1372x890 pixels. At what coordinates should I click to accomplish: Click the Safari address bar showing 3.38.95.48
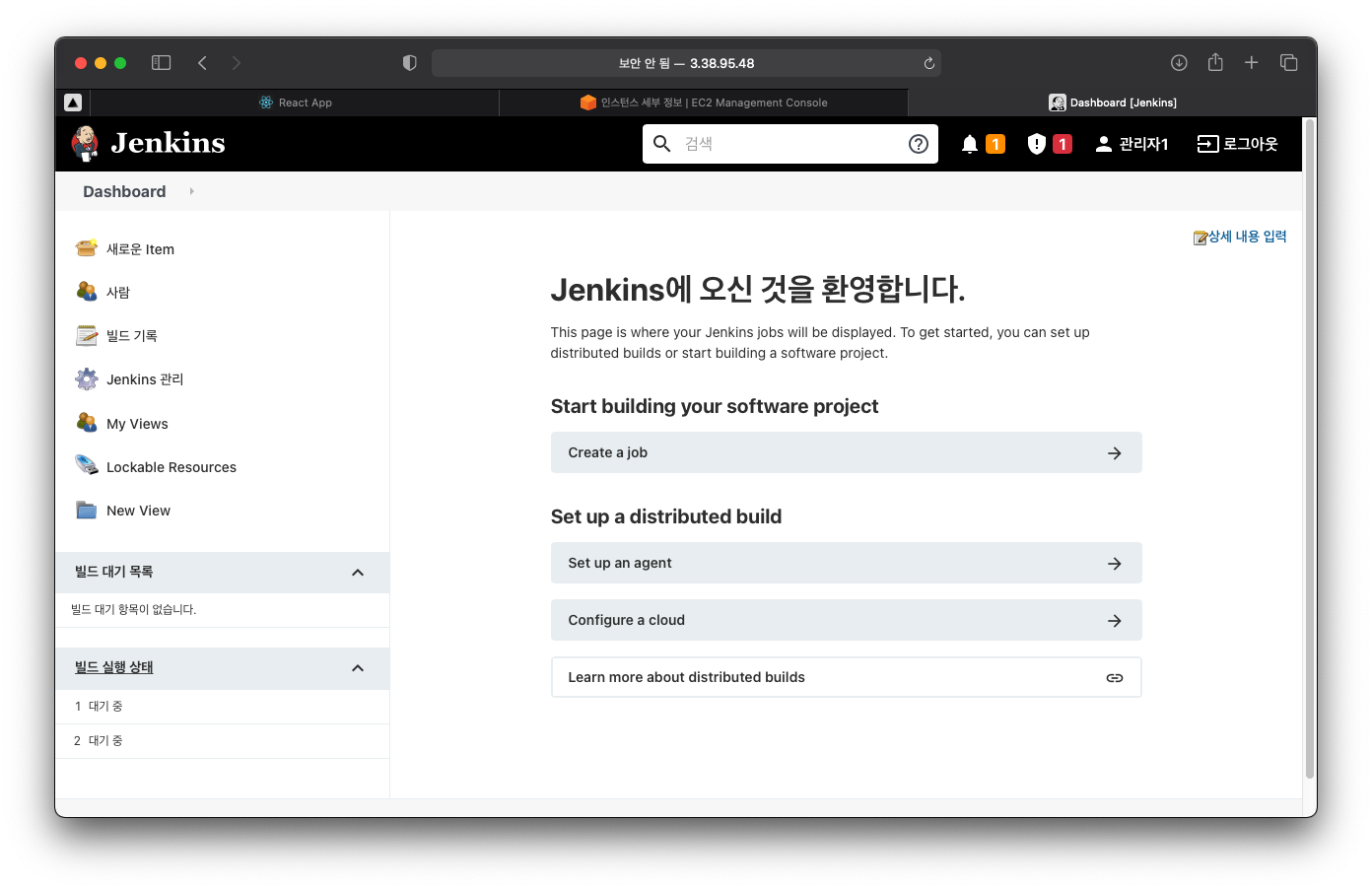(x=686, y=63)
